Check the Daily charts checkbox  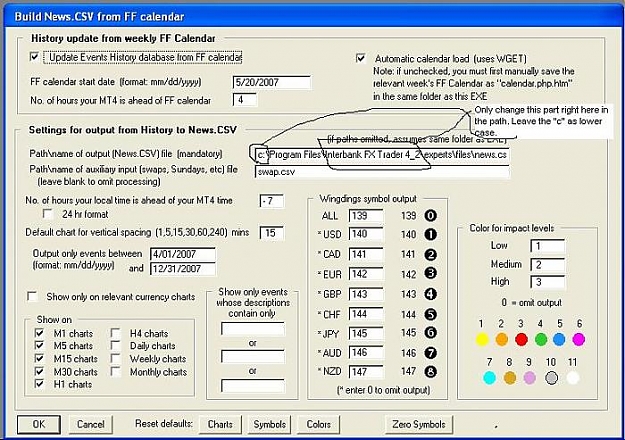click(x=116, y=346)
